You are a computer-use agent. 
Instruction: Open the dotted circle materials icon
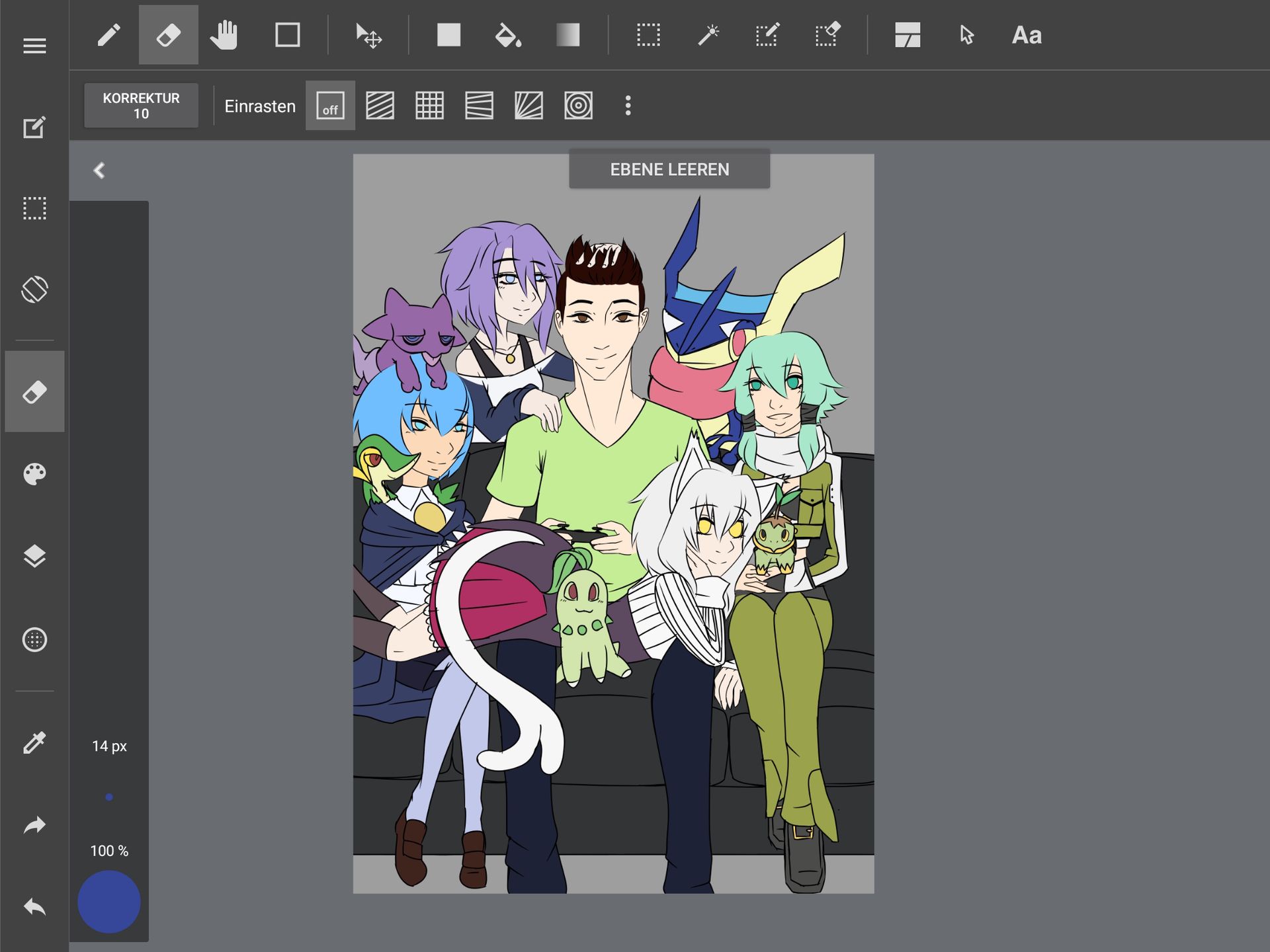tap(34, 639)
